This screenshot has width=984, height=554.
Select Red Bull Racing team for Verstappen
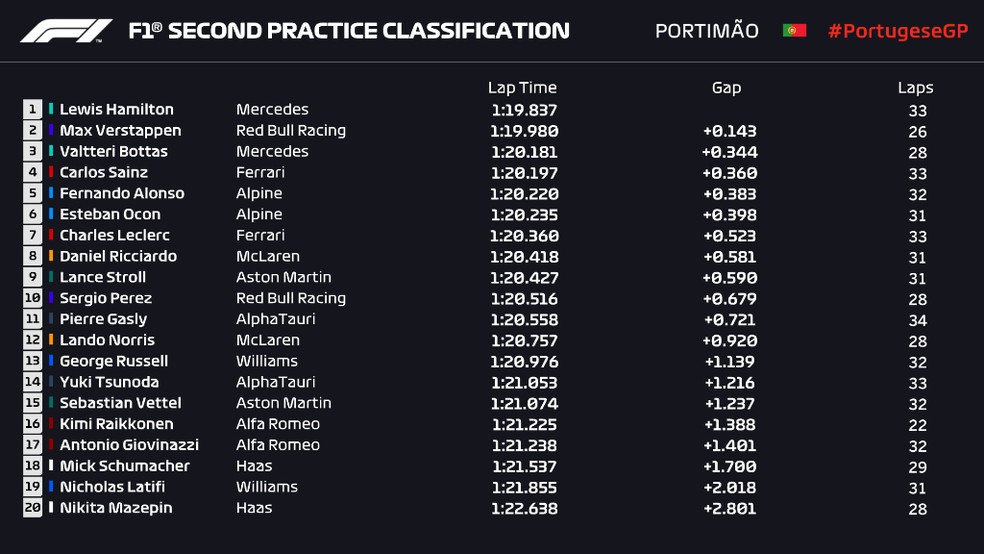point(290,131)
